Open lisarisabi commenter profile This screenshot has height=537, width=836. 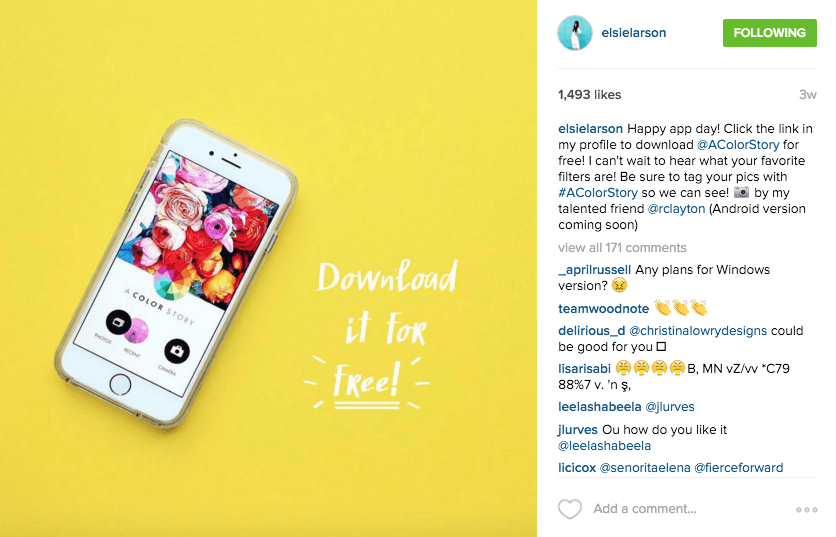point(584,369)
